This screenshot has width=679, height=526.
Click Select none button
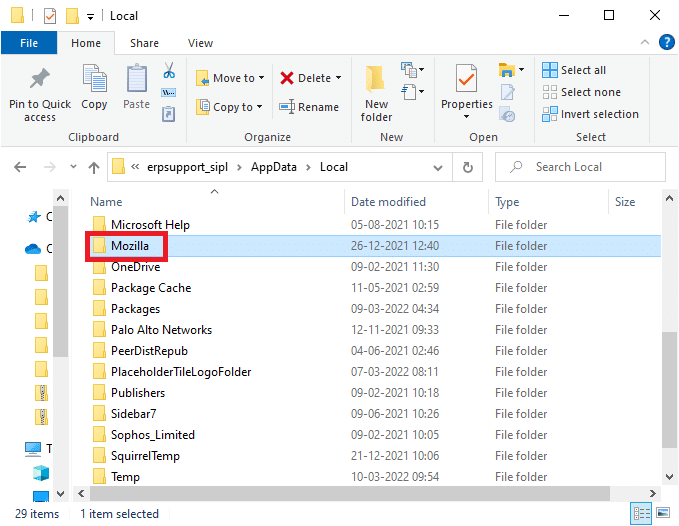click(x=581, y=92)
